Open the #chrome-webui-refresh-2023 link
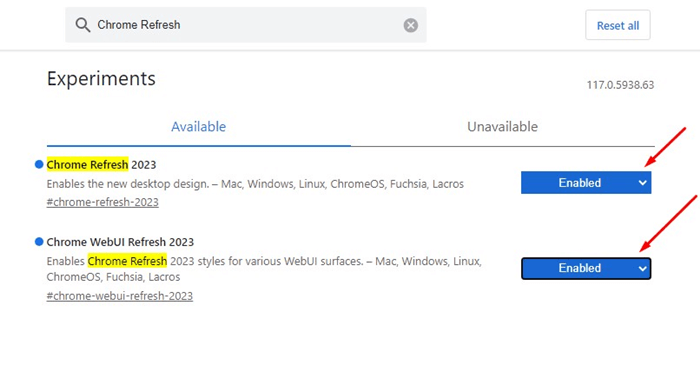 [120, 296]
